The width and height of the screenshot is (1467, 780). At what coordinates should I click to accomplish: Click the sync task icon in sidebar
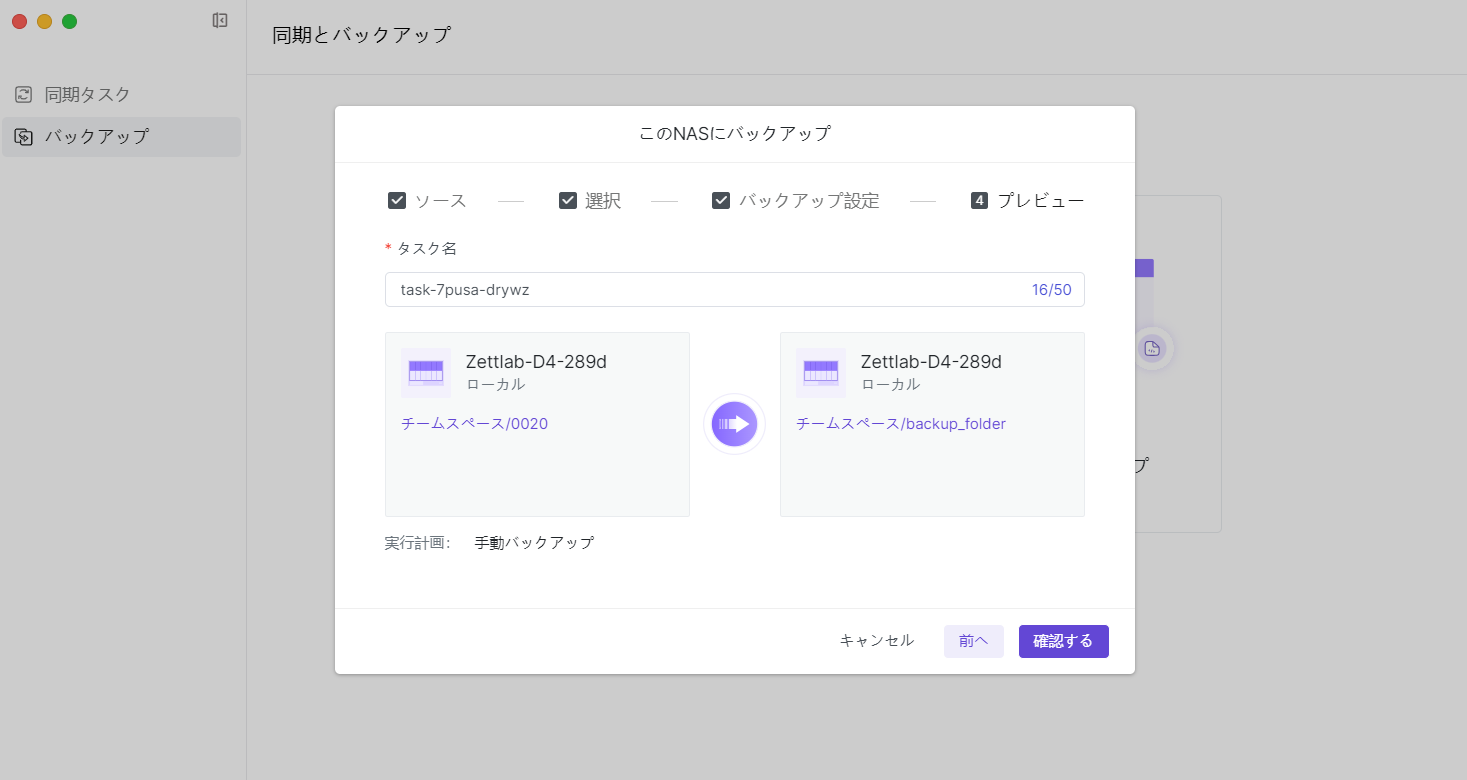coord(23,95)
